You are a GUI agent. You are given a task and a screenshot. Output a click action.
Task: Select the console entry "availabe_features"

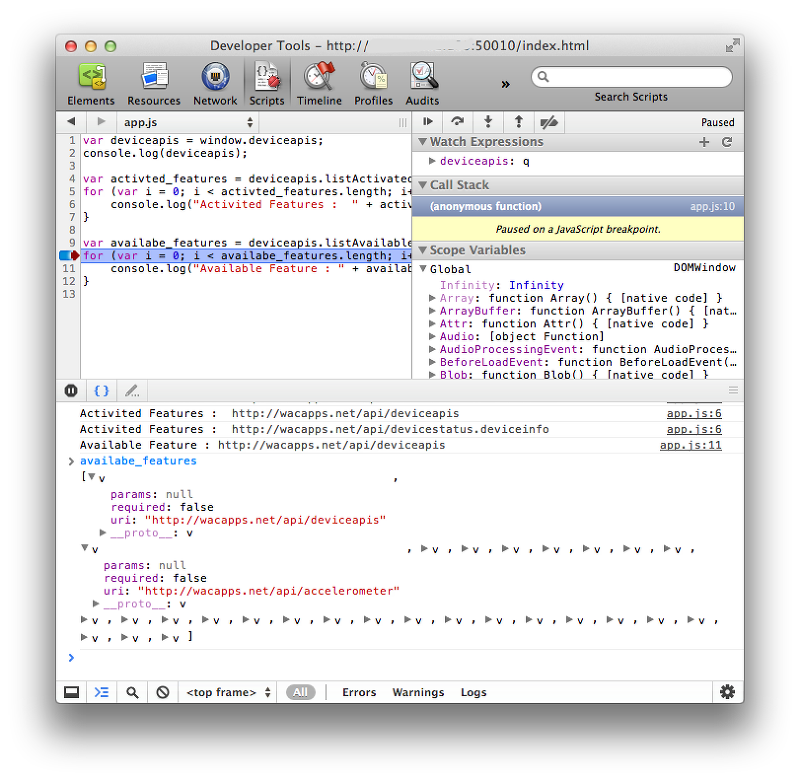point(138,461)
